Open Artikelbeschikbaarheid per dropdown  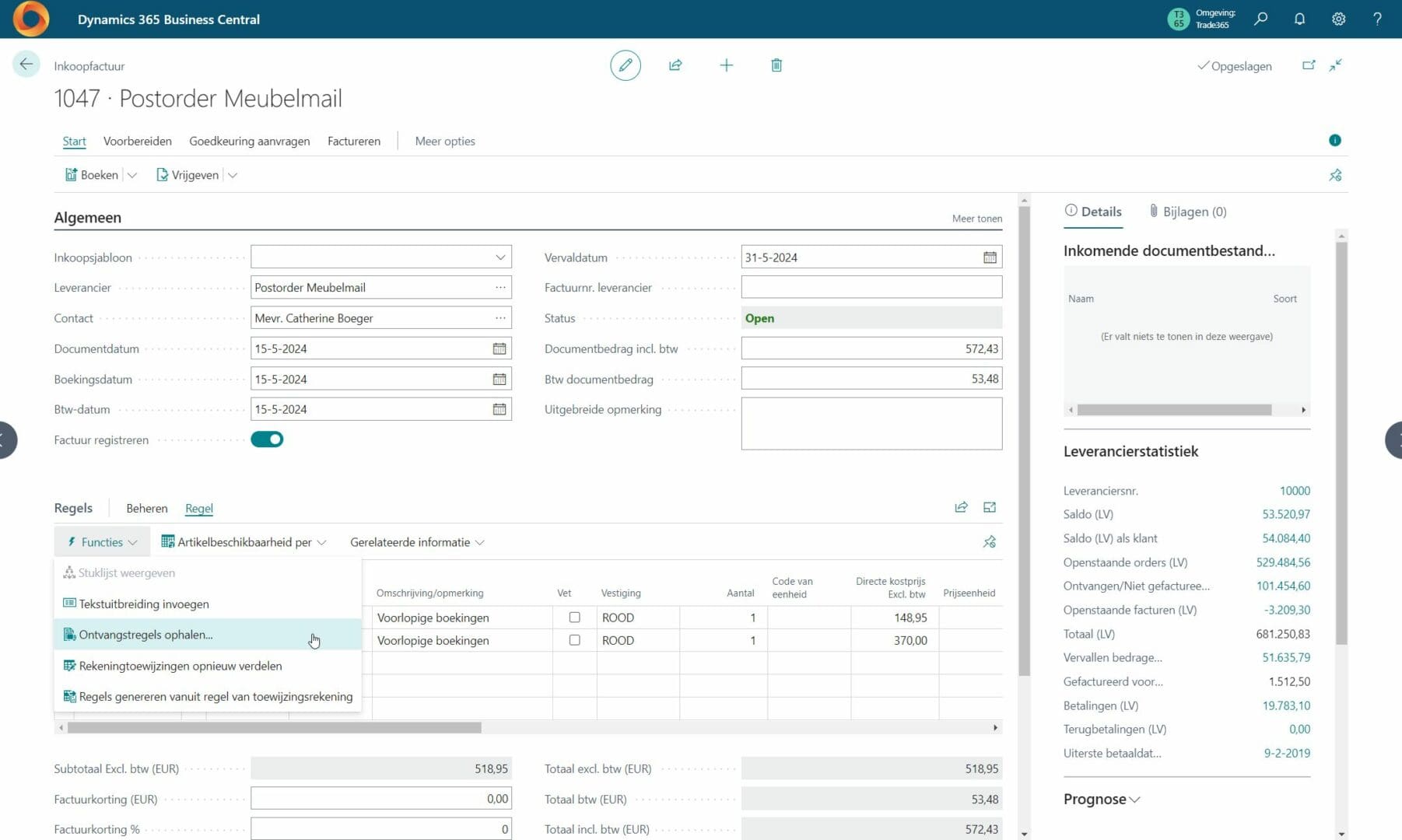244,542
